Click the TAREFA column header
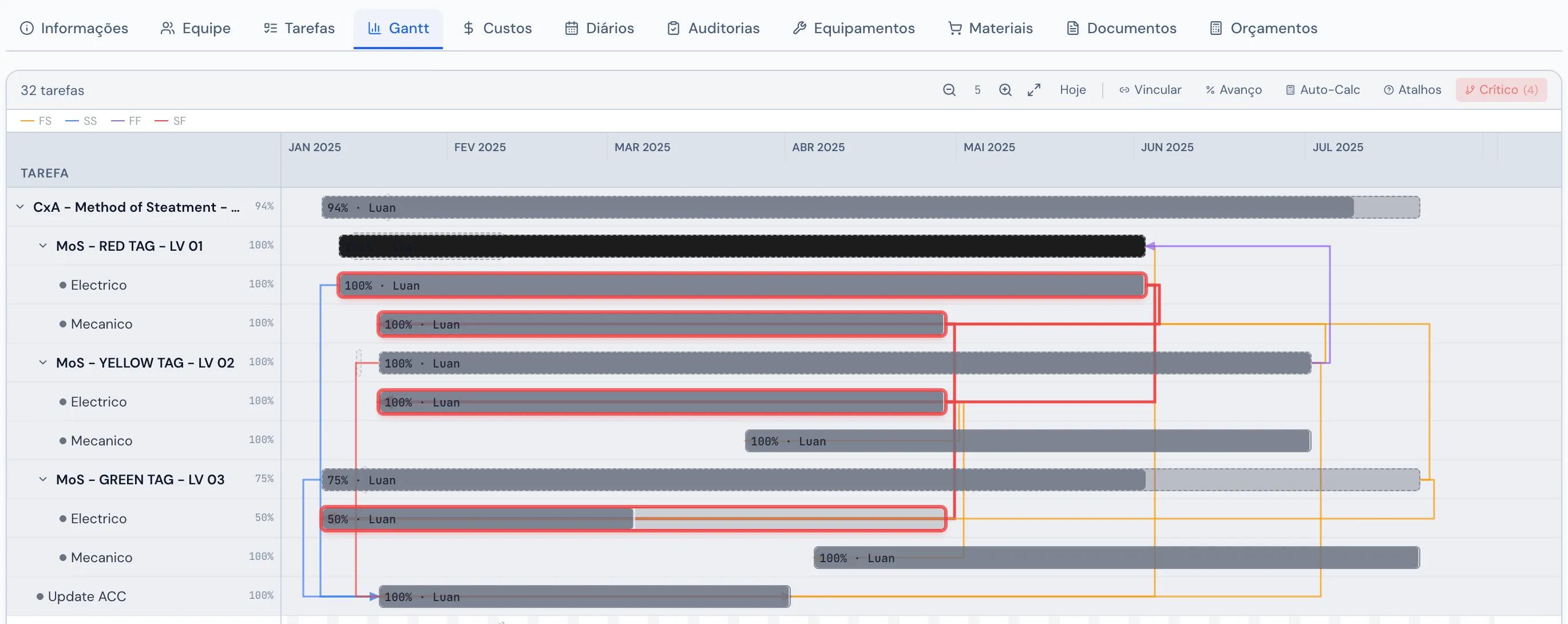The height and width of the screenshot is (624, 1568). [x=45, y=173]
